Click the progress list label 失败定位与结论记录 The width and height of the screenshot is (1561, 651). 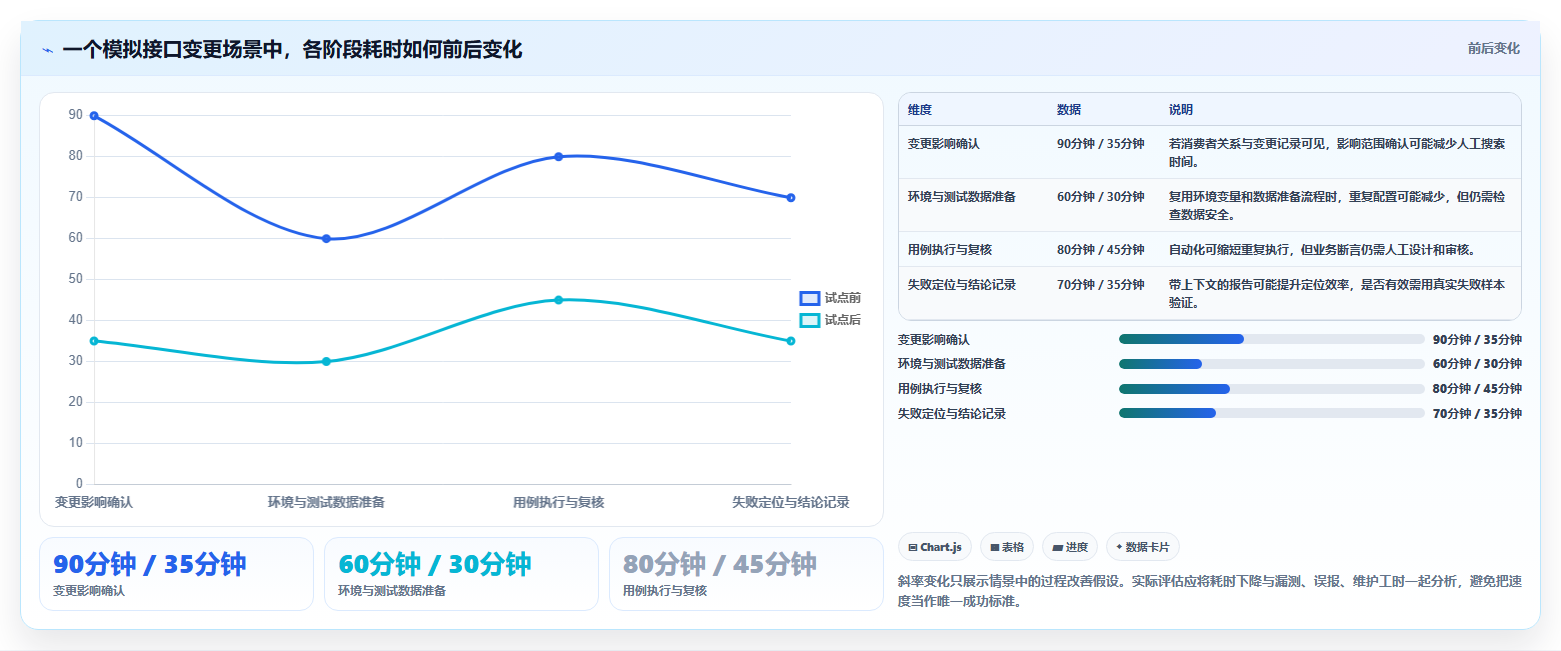(952, 414)
